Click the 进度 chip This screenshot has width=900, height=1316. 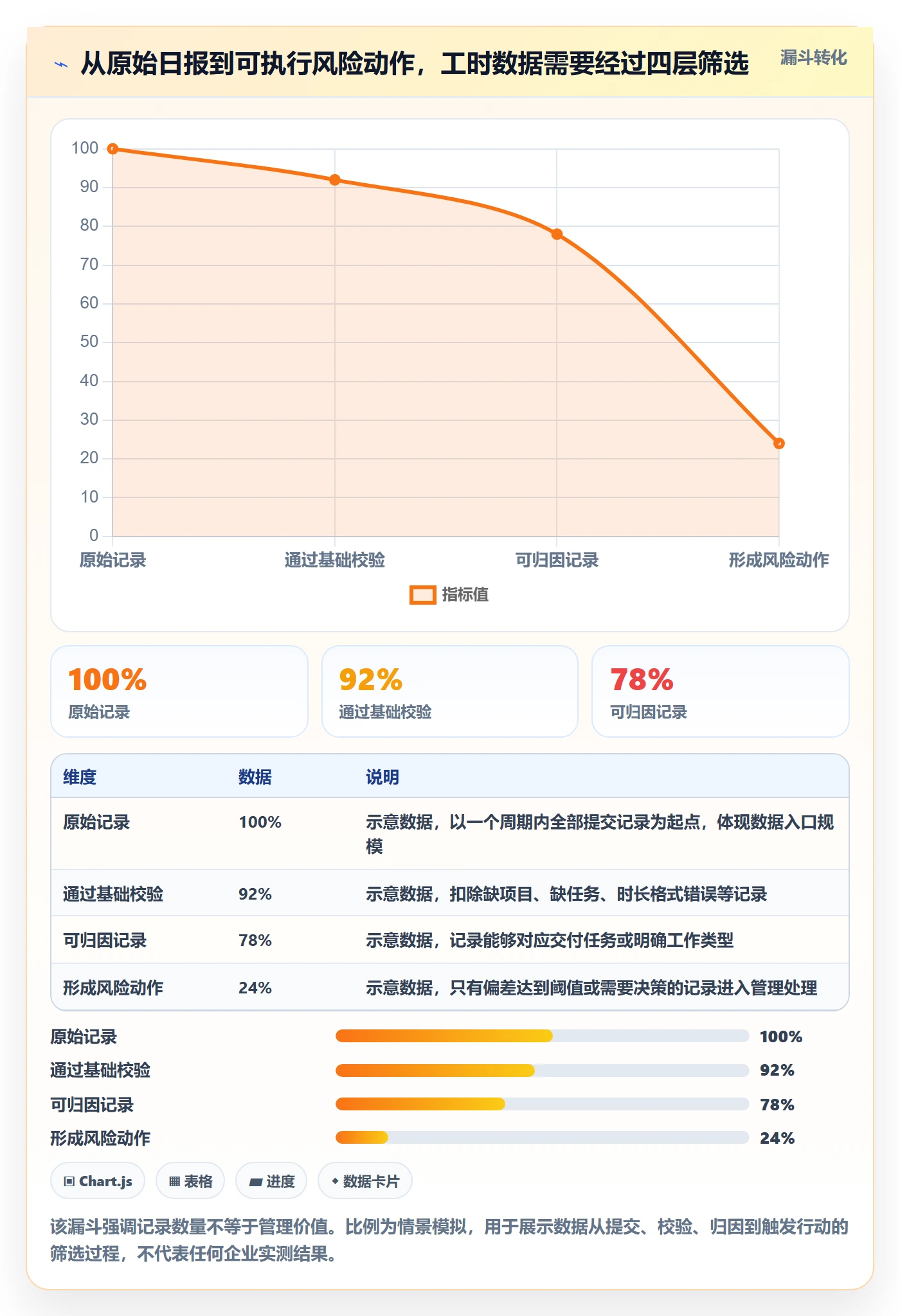tap(271, 1181)
